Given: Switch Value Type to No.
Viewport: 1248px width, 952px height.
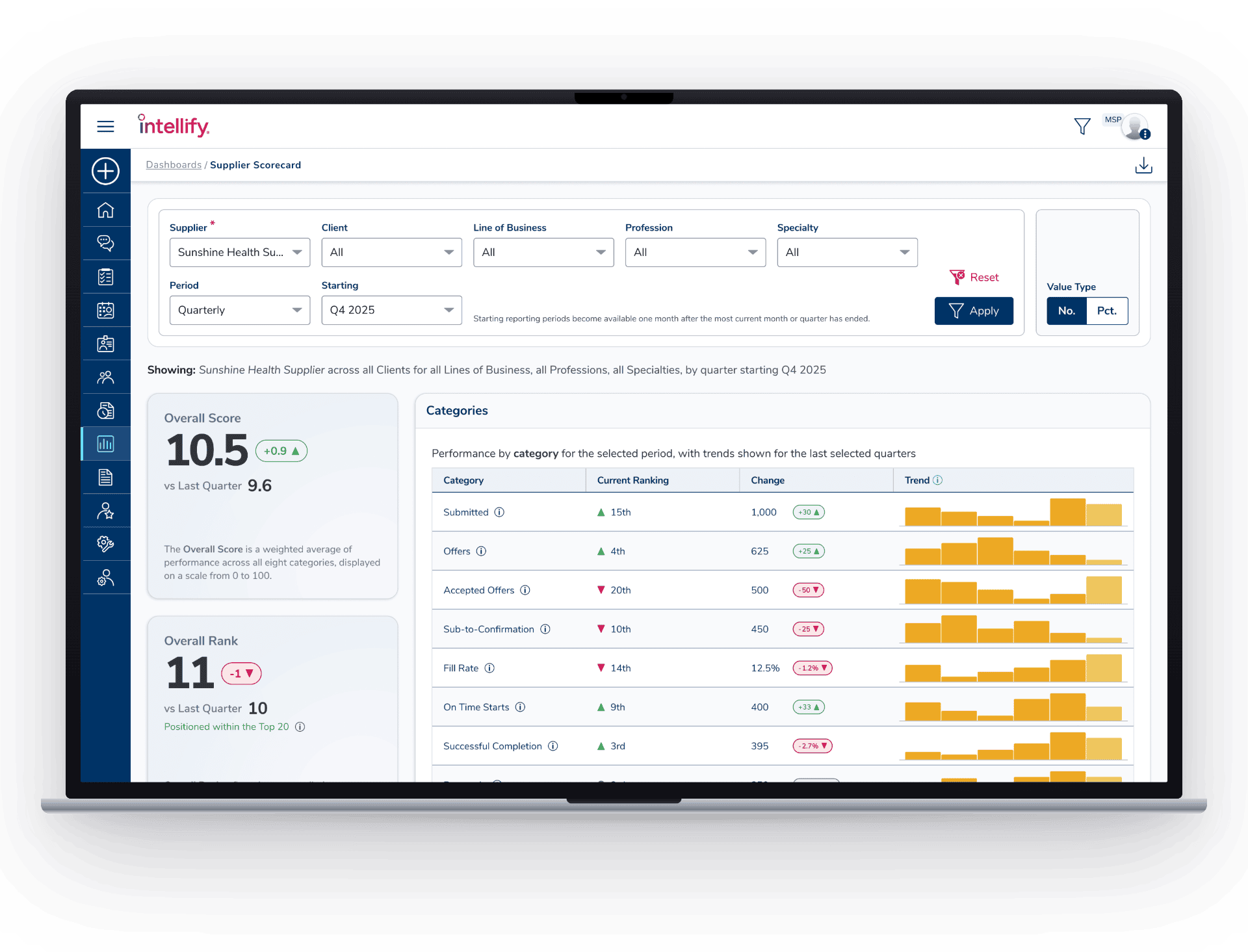Looking at the screenshot, I should click(x=1067, y=311).
